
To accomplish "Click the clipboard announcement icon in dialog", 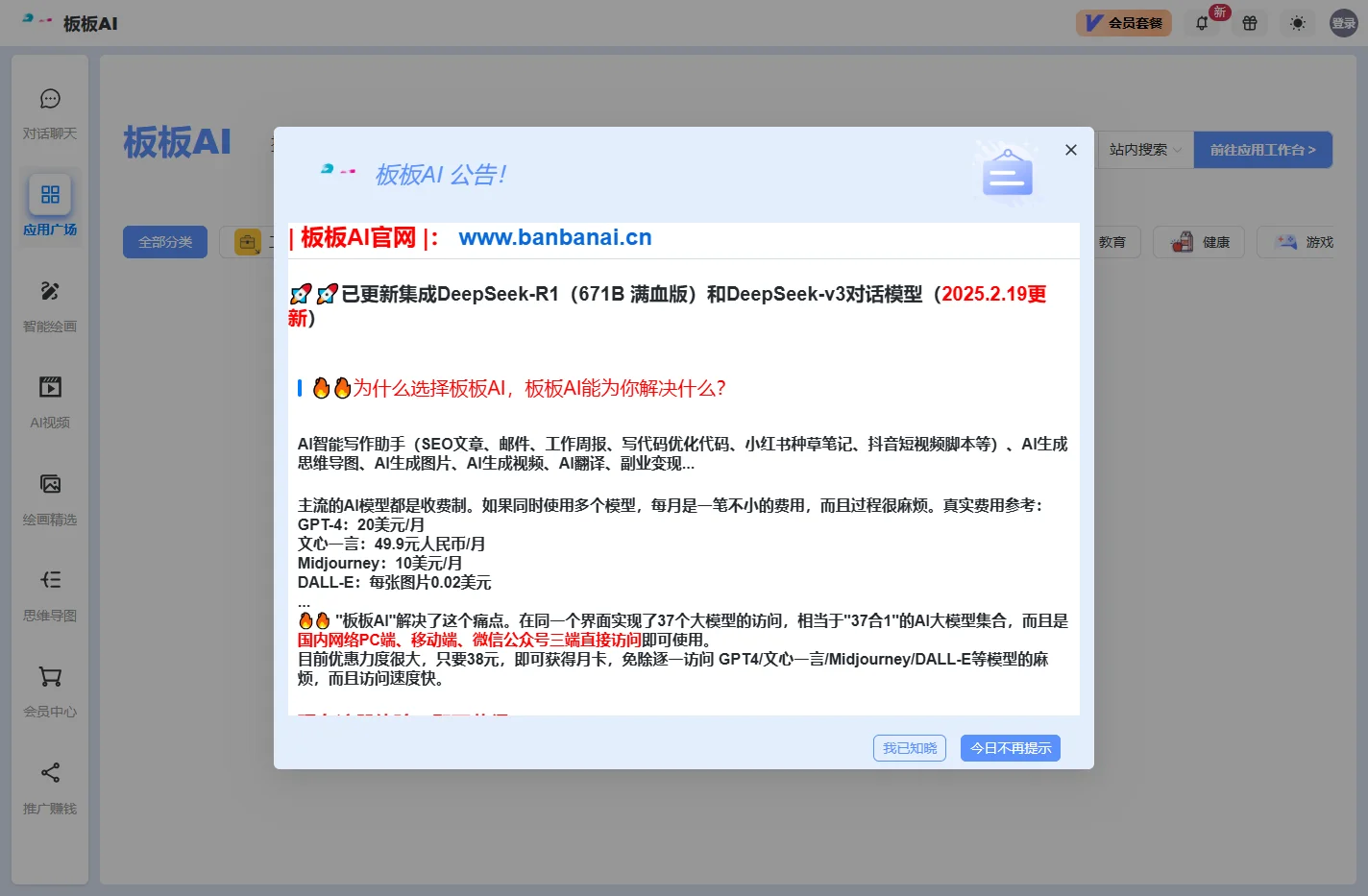I will point(1007,174).
